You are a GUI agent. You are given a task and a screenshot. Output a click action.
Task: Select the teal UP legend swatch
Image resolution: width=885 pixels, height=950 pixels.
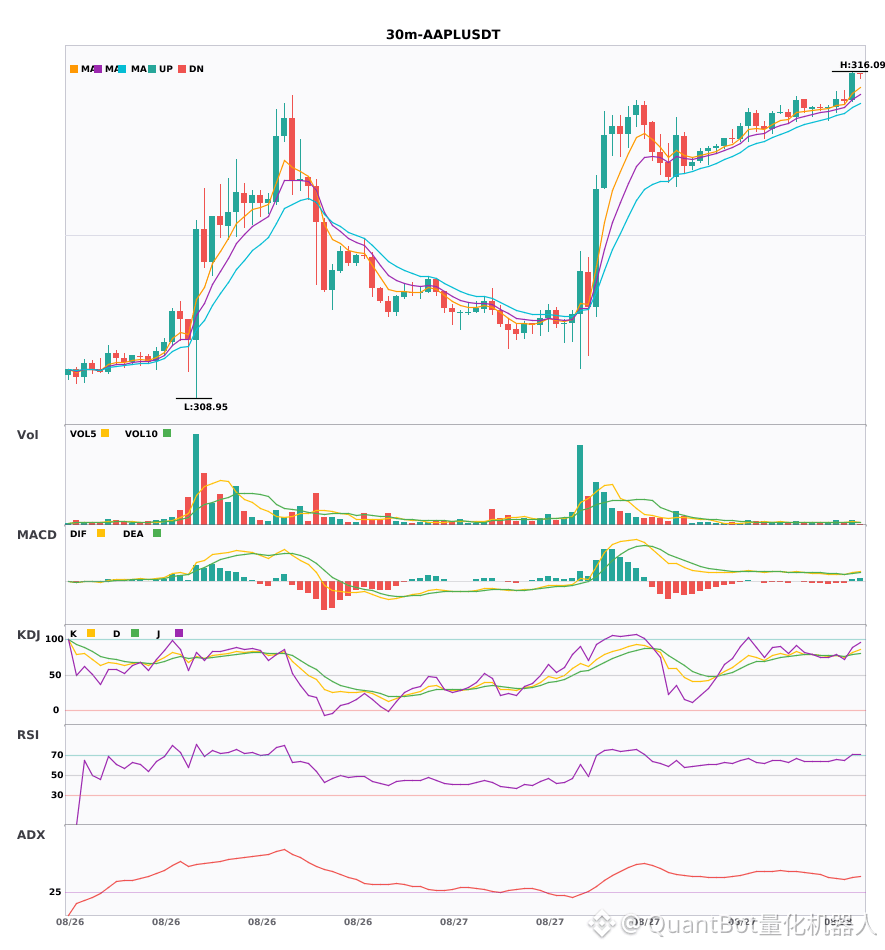pyautogui.click(x=152, y=69)
